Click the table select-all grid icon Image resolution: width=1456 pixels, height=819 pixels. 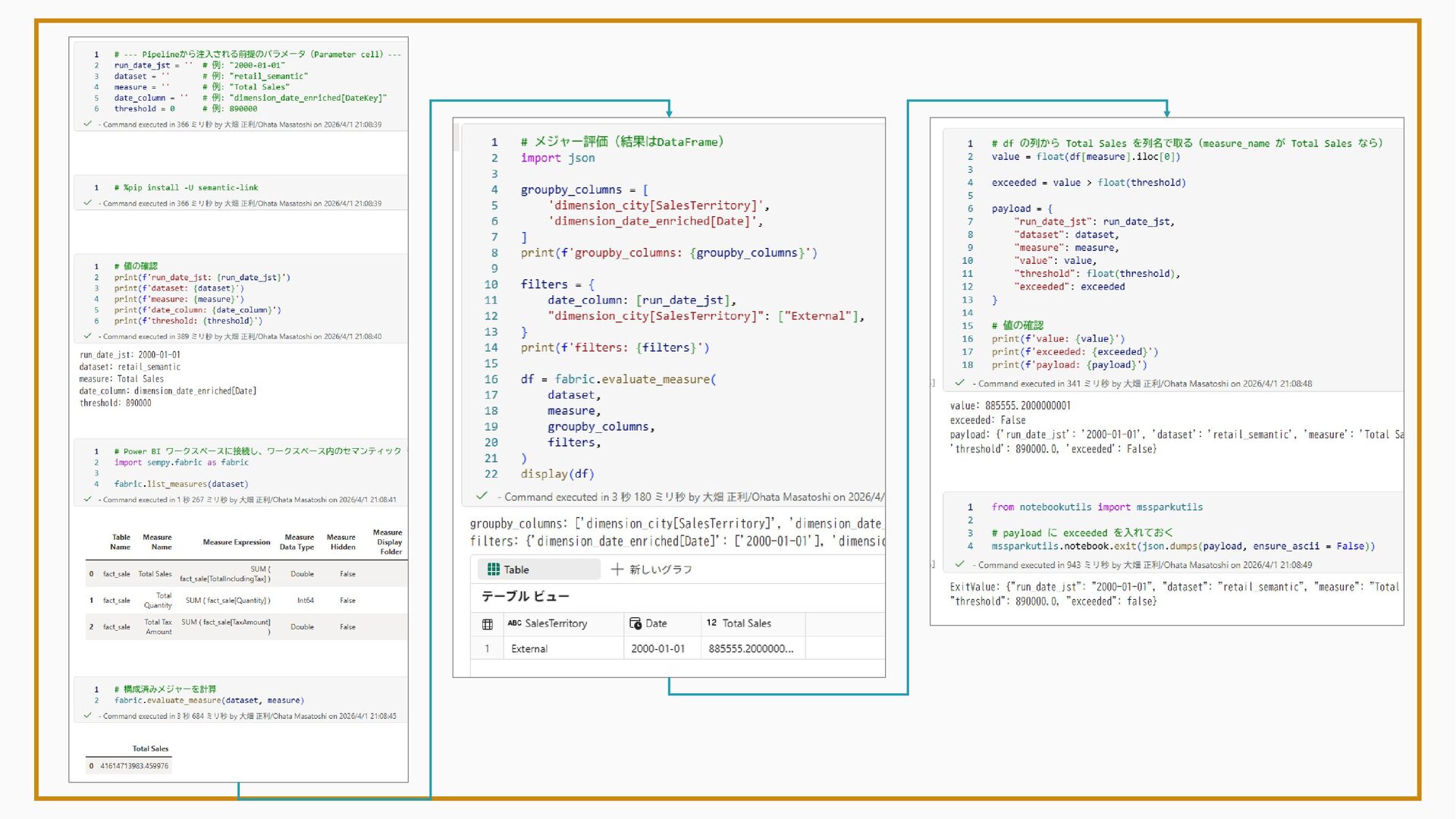488,624
